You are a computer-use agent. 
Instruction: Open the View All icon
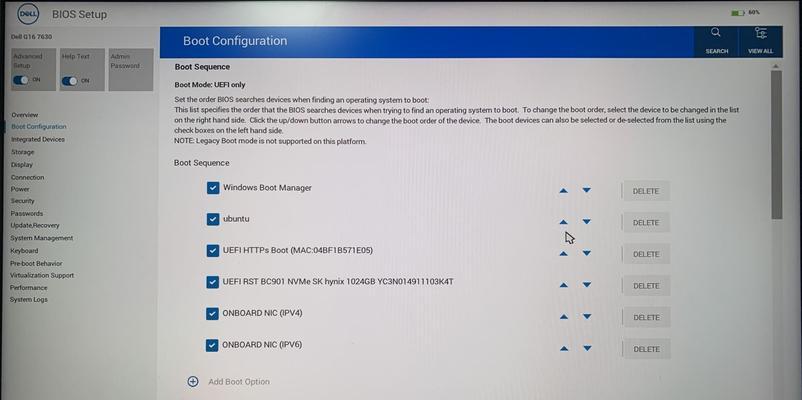[x=761, y=33]
